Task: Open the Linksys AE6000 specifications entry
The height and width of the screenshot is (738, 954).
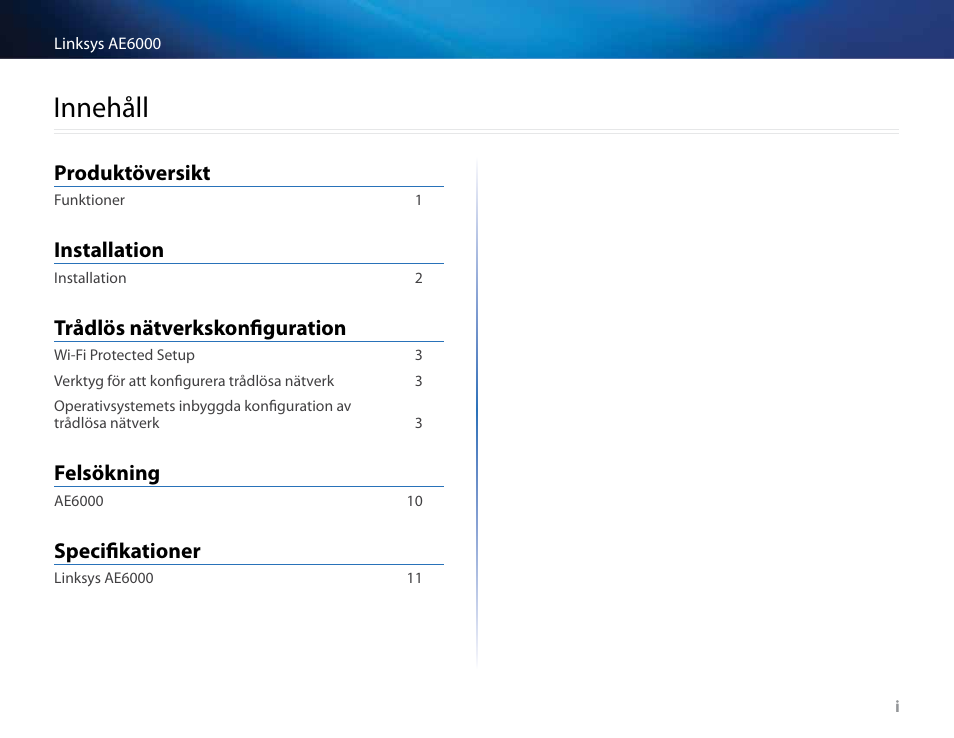Action: [104, 579]
